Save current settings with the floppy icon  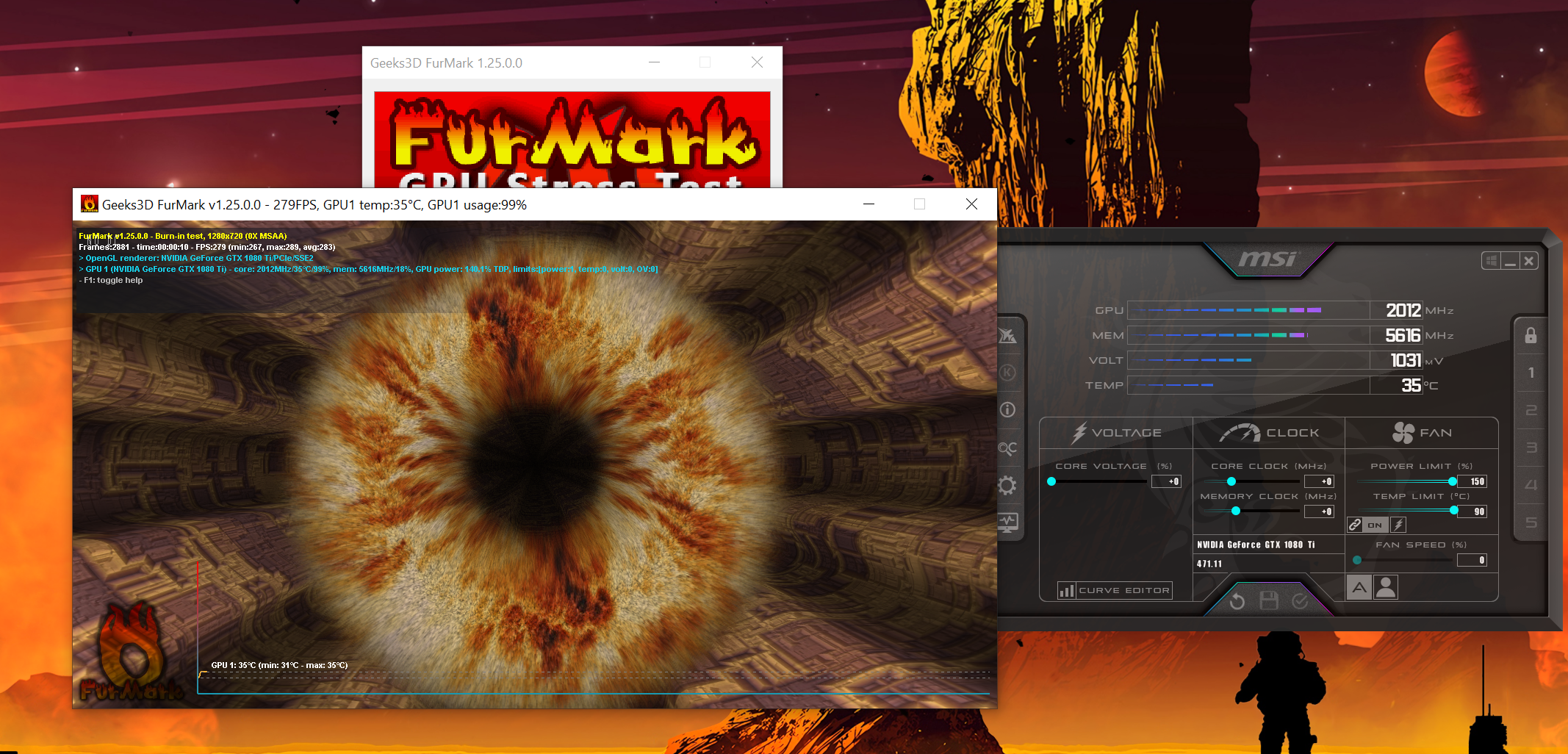[x=1269, y=601]
